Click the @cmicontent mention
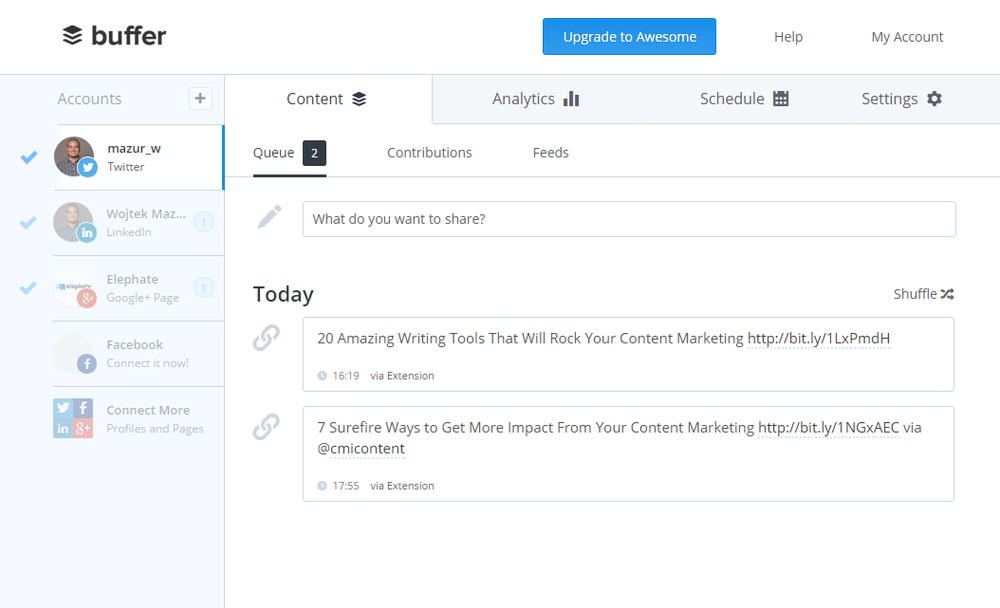1000x608 pixels. point(361,449)
